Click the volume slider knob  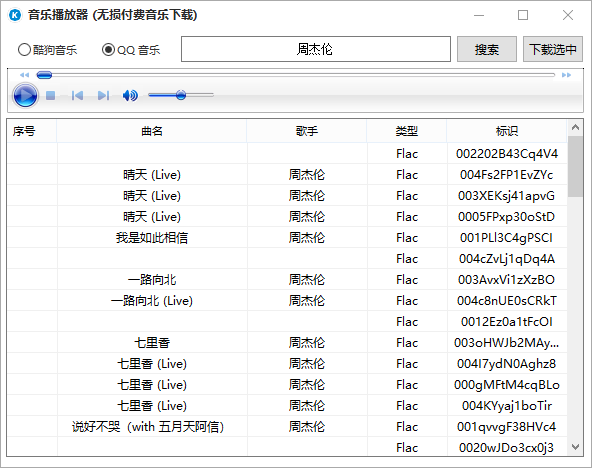[x=181, y=95]
